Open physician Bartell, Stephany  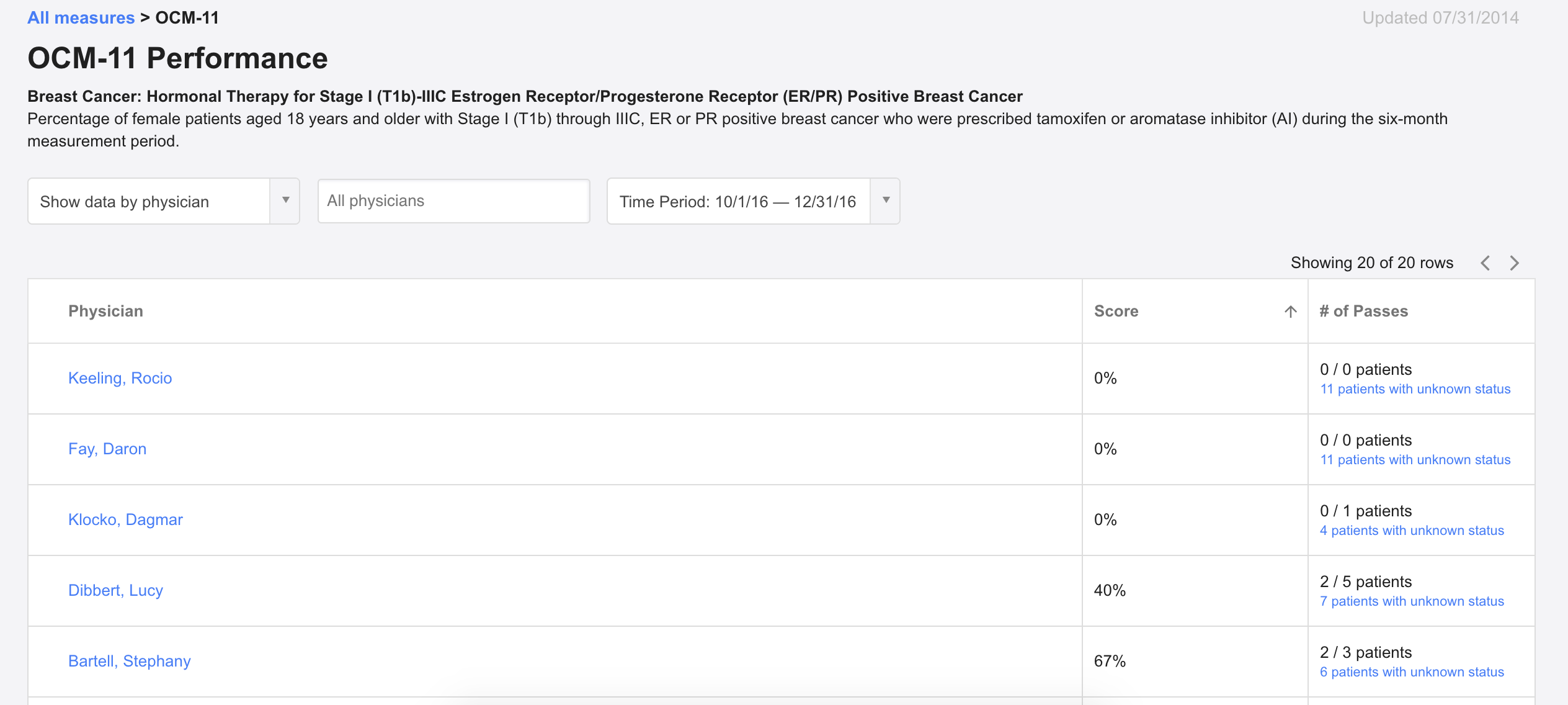click(129, 661)
